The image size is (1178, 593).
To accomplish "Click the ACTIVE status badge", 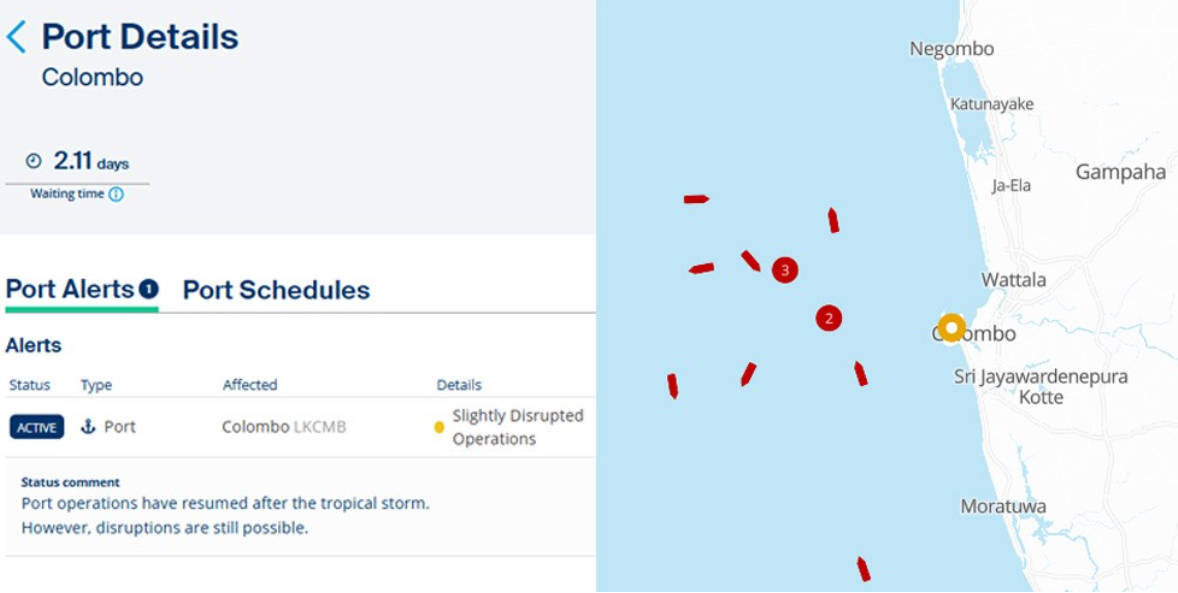I will tap(37, 427).
